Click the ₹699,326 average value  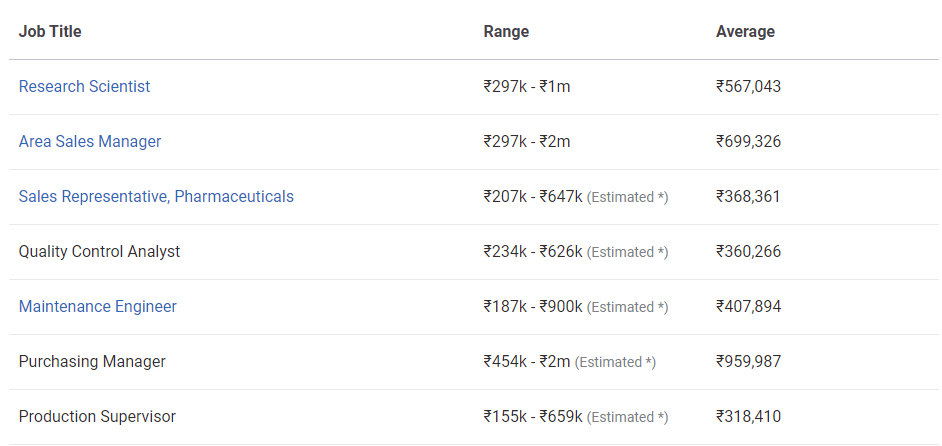749,142
